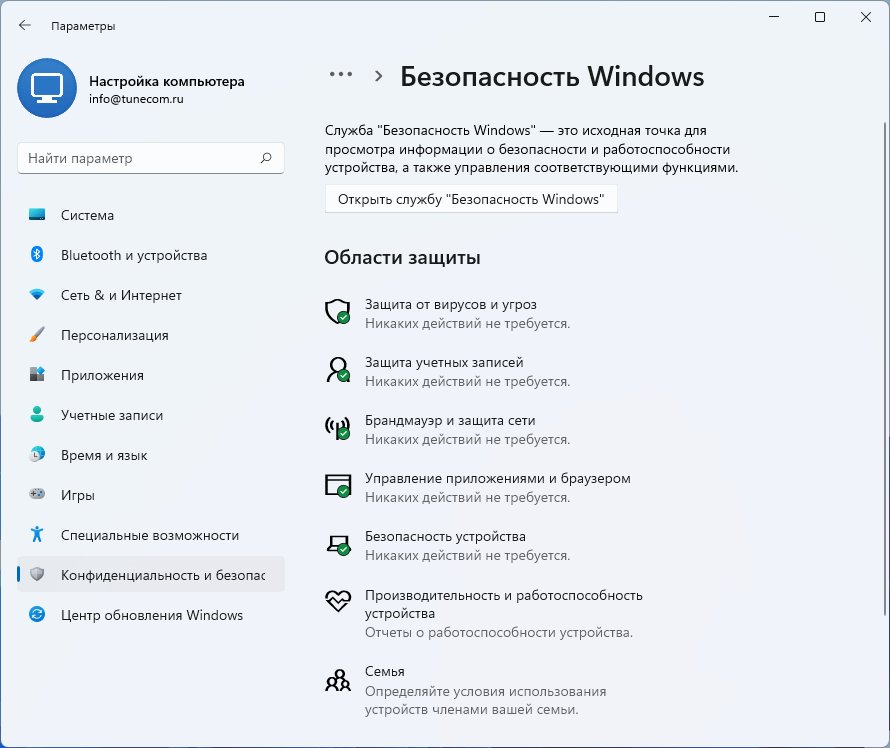The width and height of the screenshot is (890, 748).
Task: Open Система settings section
Action: coord(87,215)
